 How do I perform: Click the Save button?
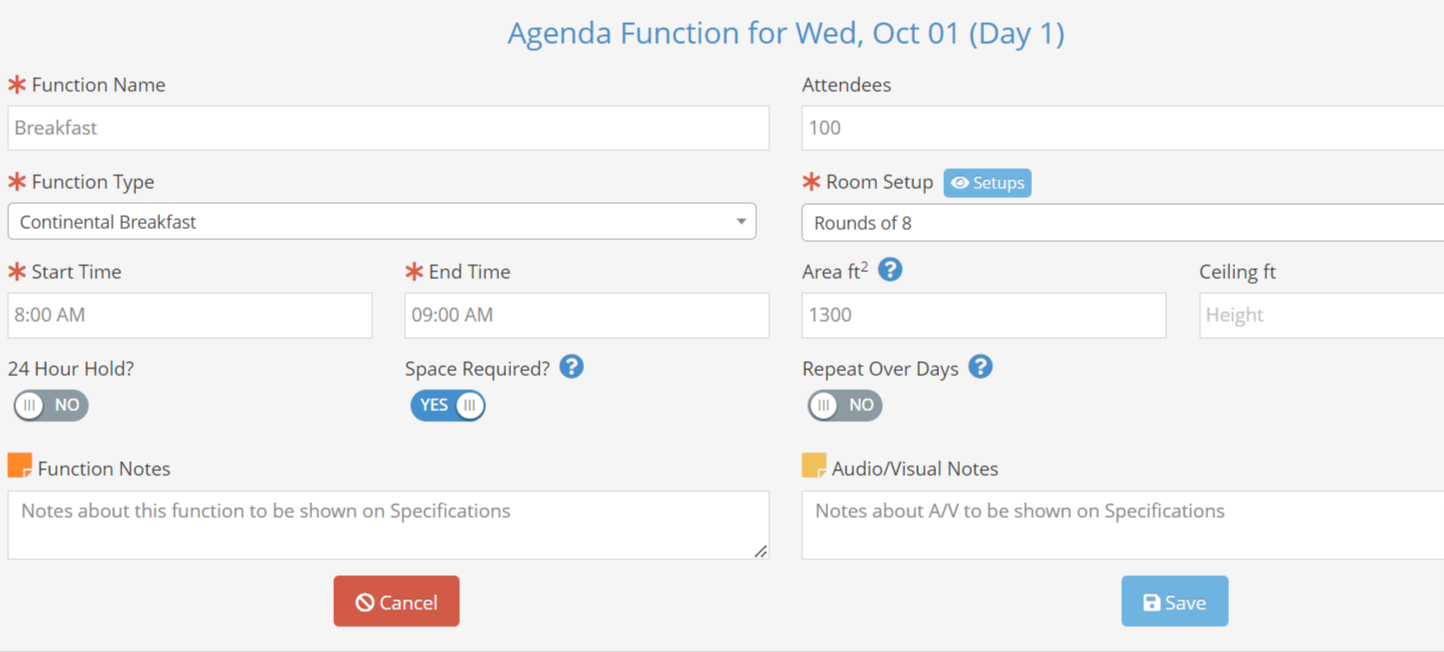click(1175, 601)
